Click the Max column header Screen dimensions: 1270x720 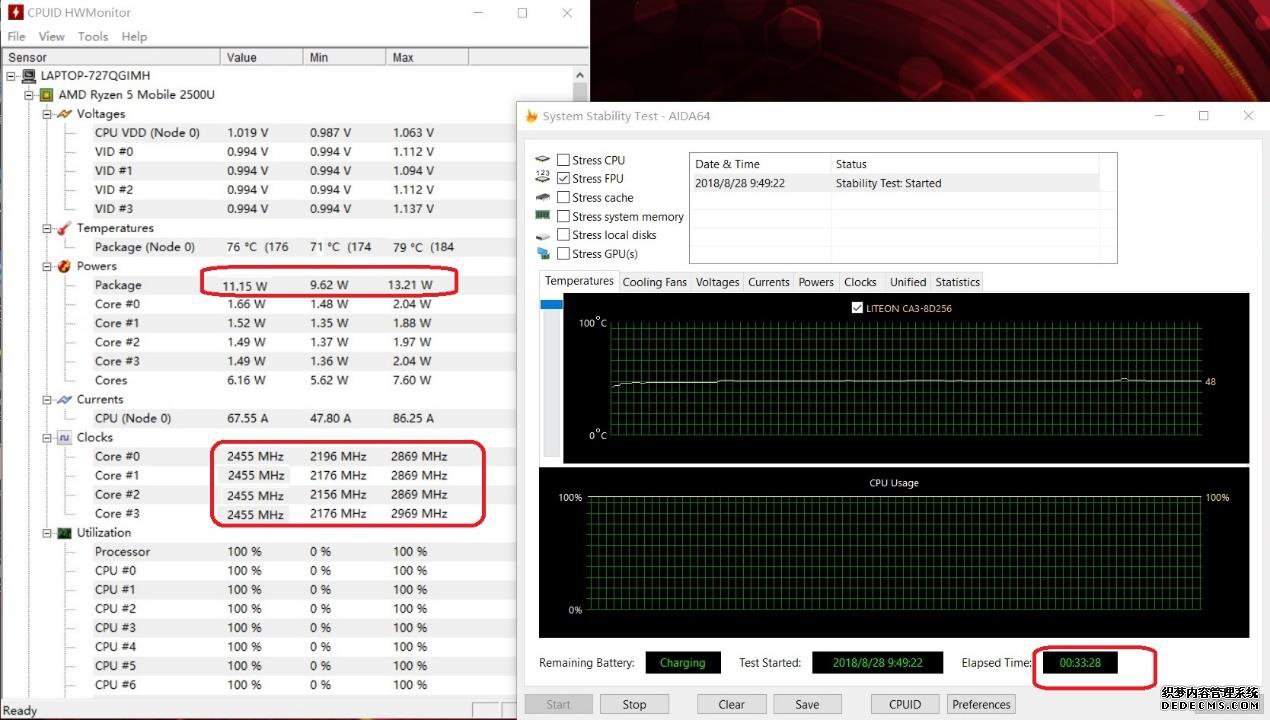[x=428, y=58]
